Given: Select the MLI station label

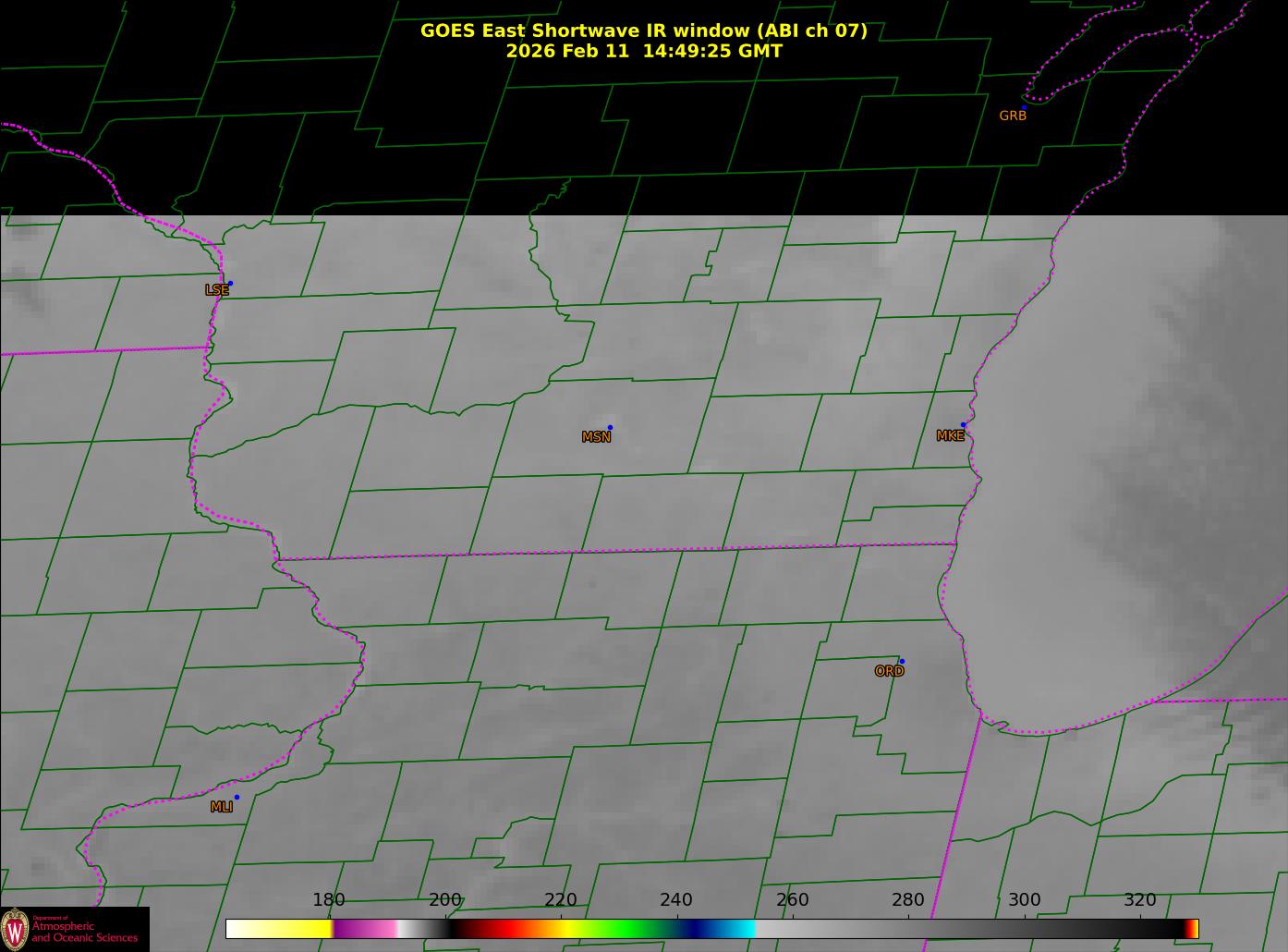Looking at the screenshot, I should pos(221,807).
